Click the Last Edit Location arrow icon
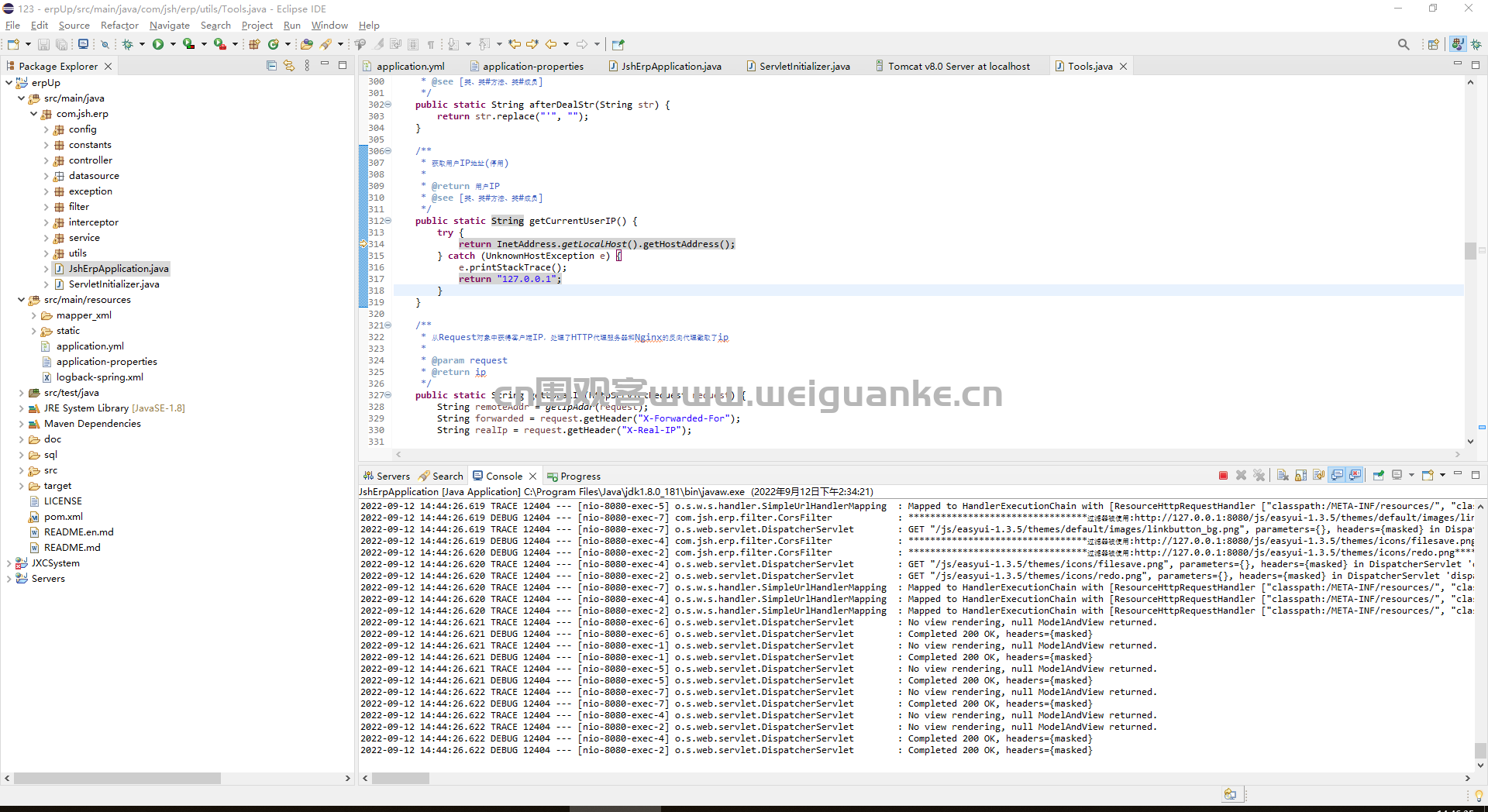 pyautogui.click(x=515, y=44)
